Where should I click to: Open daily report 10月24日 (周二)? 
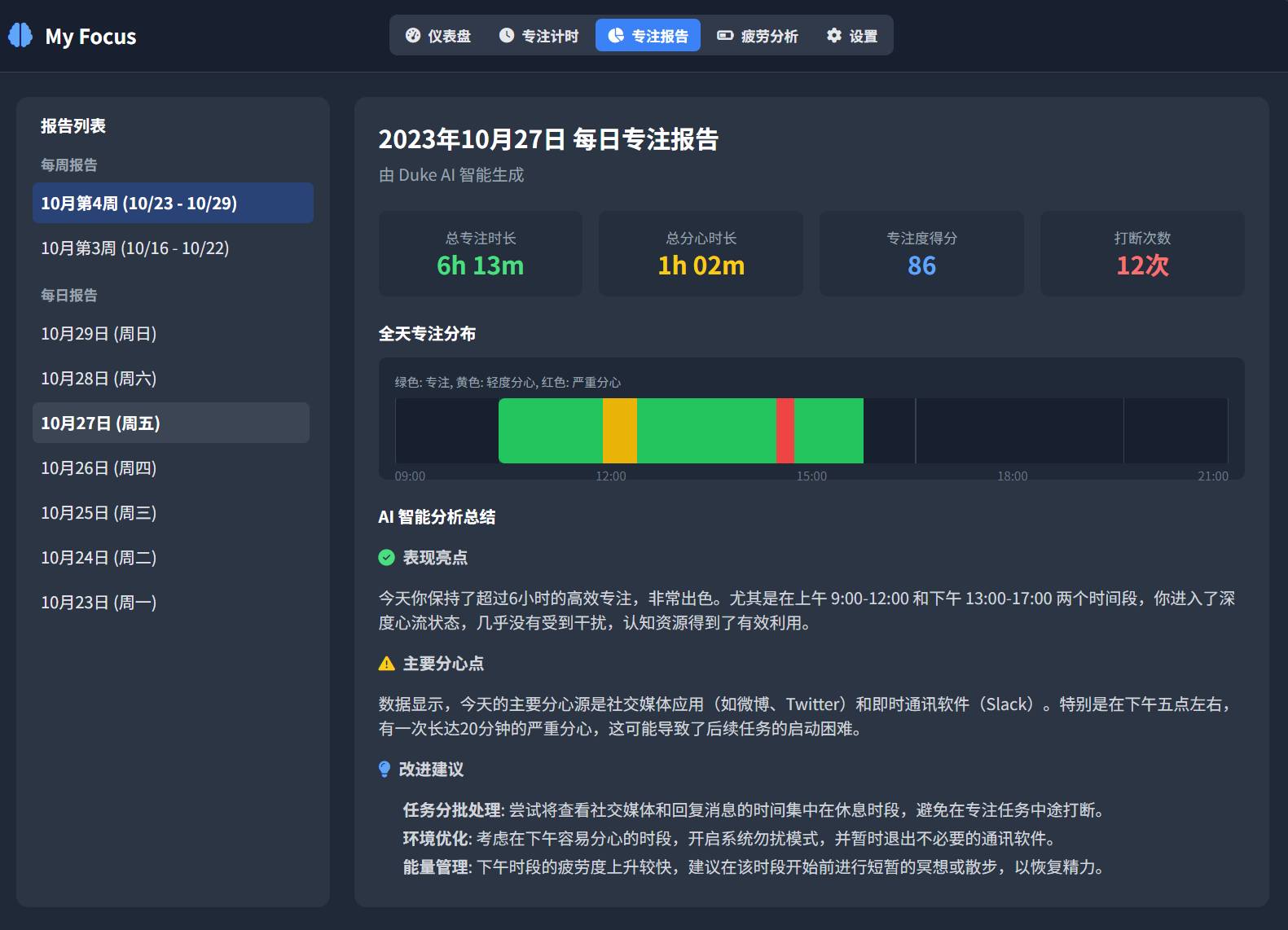171,557
